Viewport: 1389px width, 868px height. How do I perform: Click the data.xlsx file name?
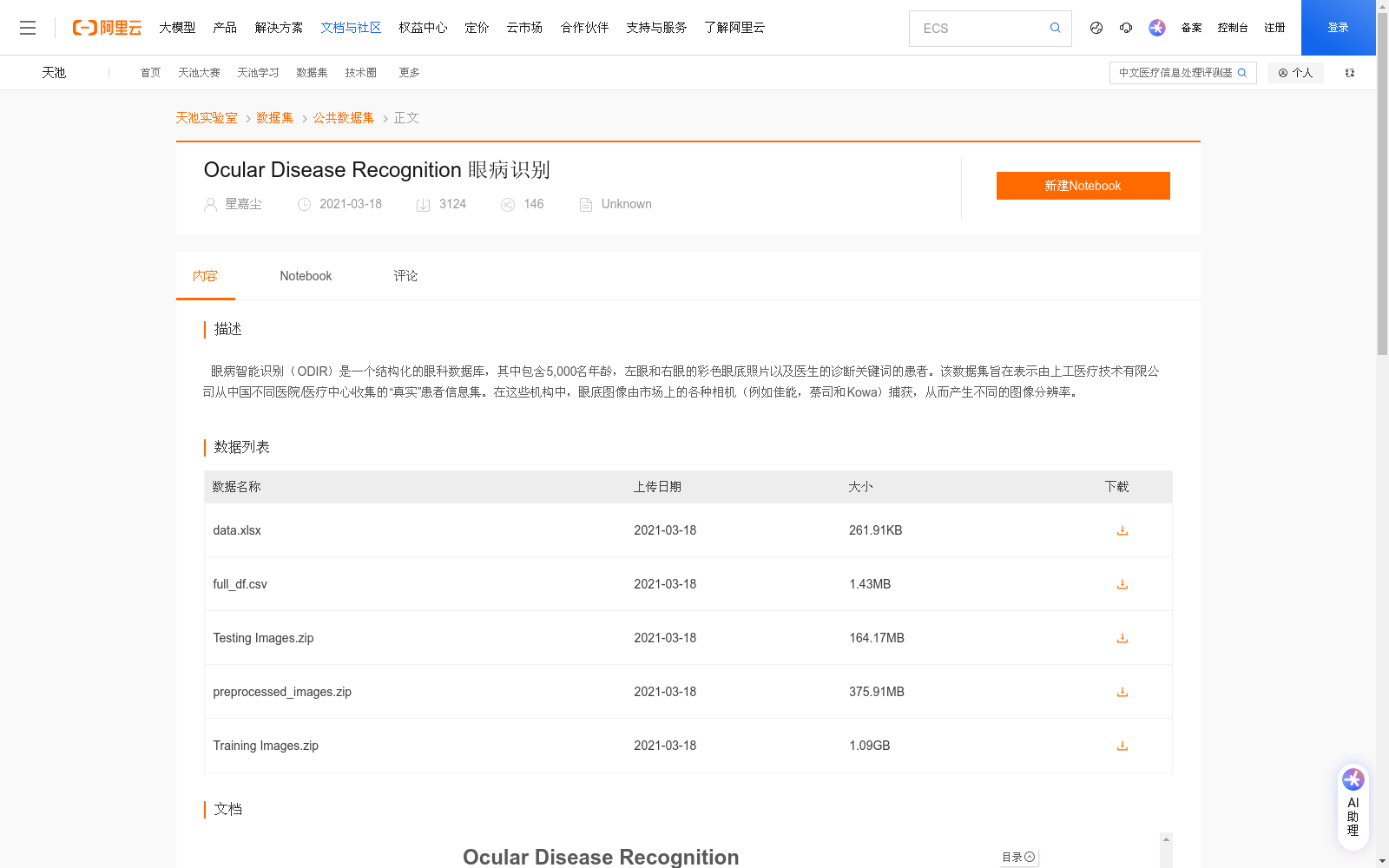pyautogui.click(x=237, y=530)
